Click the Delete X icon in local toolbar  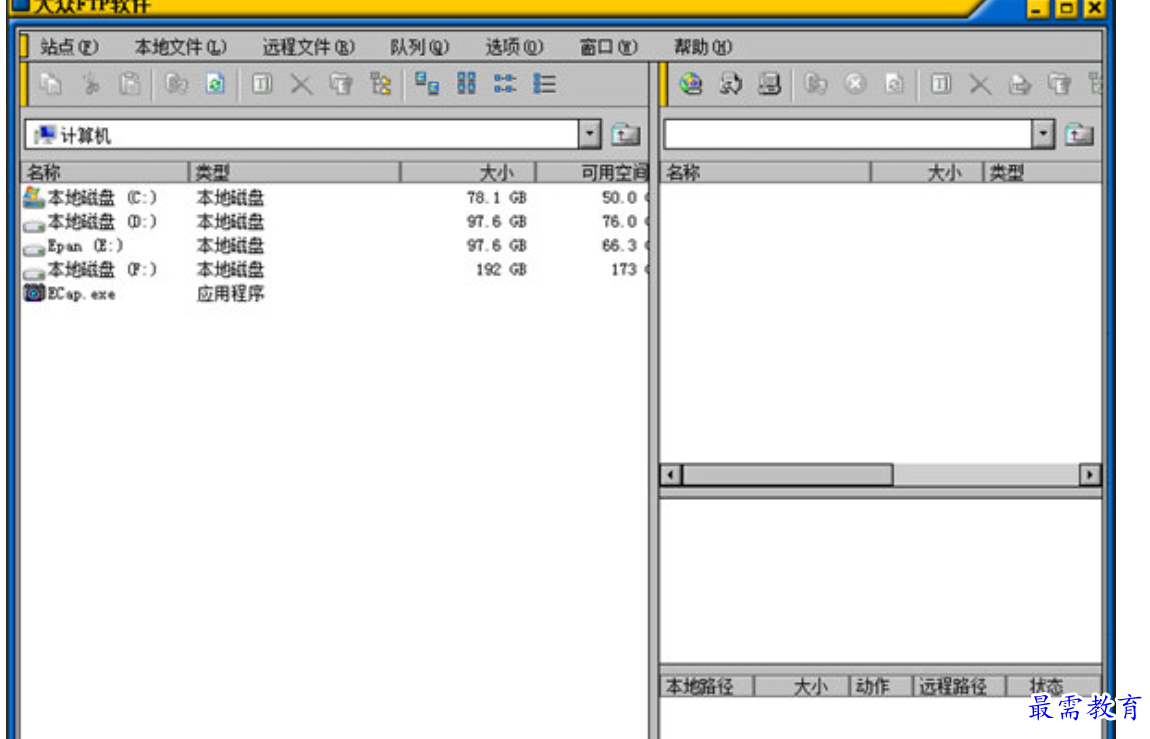pyautogui.click(x=301, y=84)
